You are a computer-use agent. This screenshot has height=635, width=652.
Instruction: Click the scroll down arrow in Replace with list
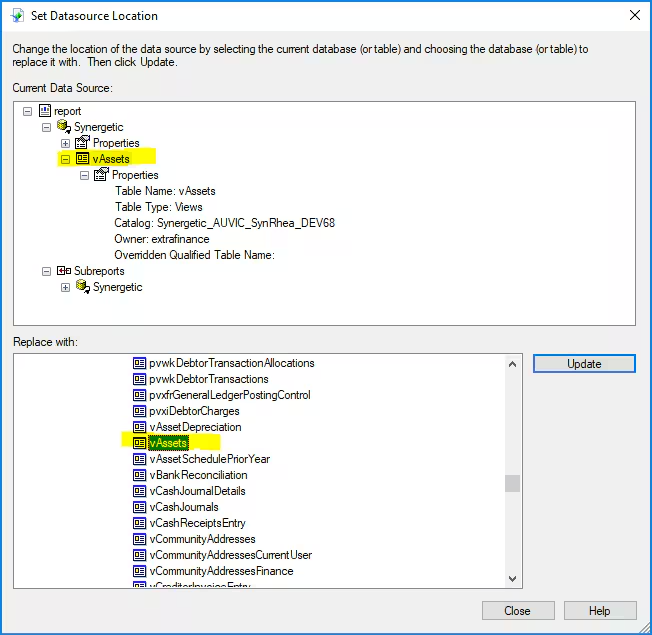tap(512, 578)
